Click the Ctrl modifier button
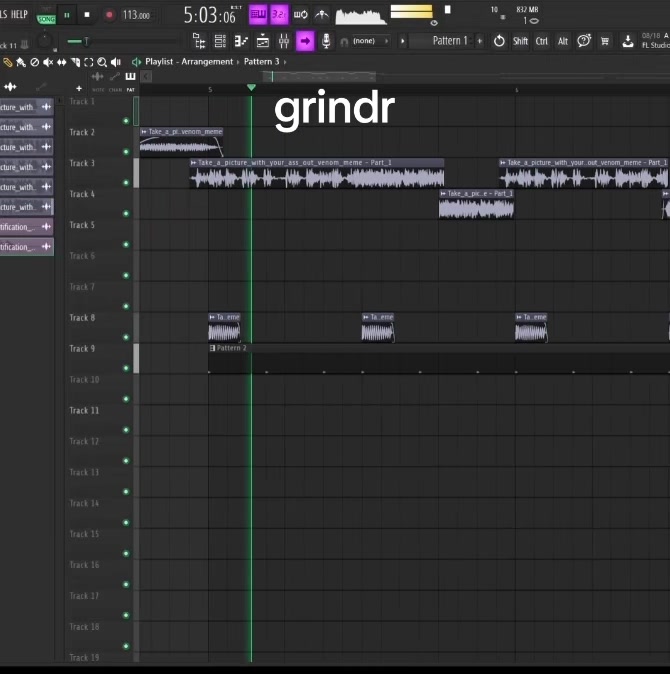 [x=542, y=41]
